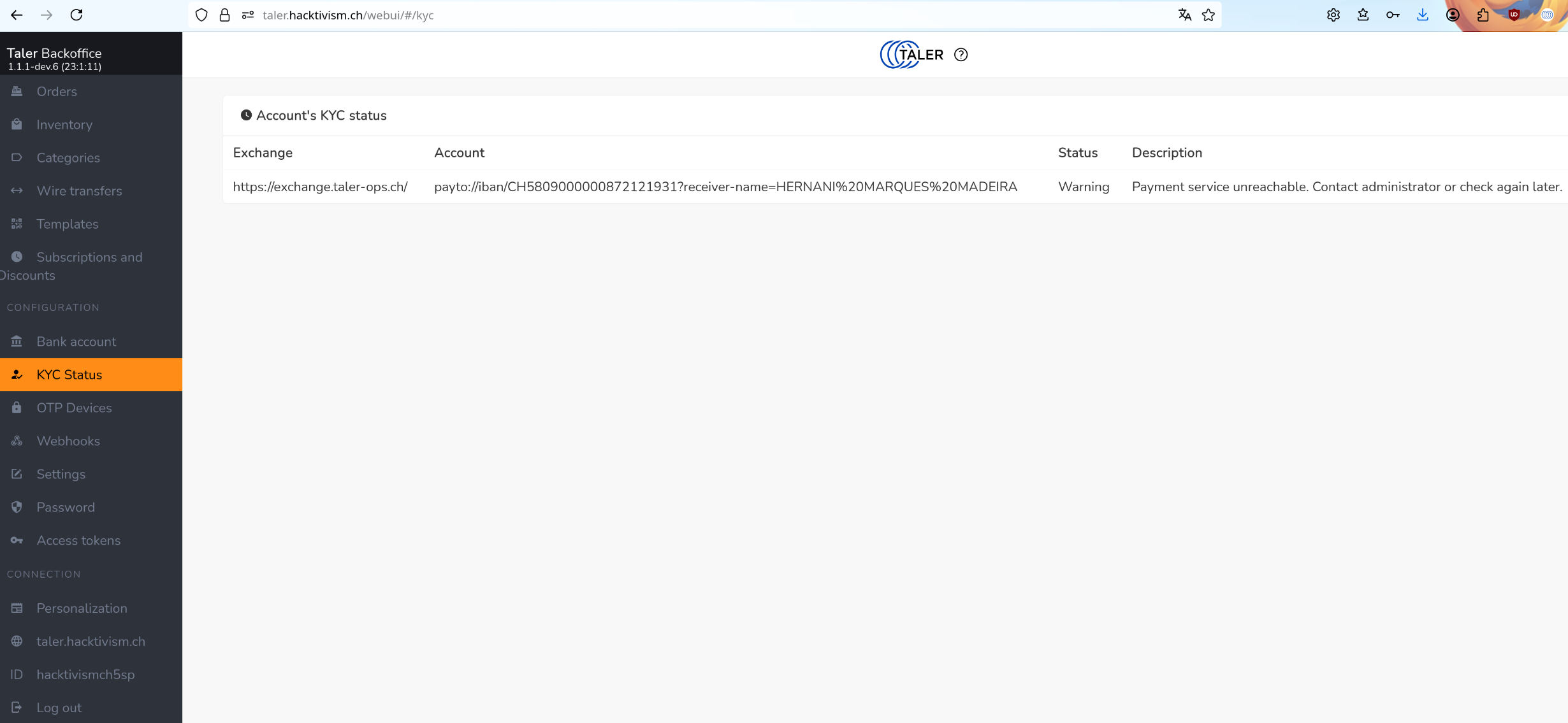Open the Templates page

click(91, 224)
